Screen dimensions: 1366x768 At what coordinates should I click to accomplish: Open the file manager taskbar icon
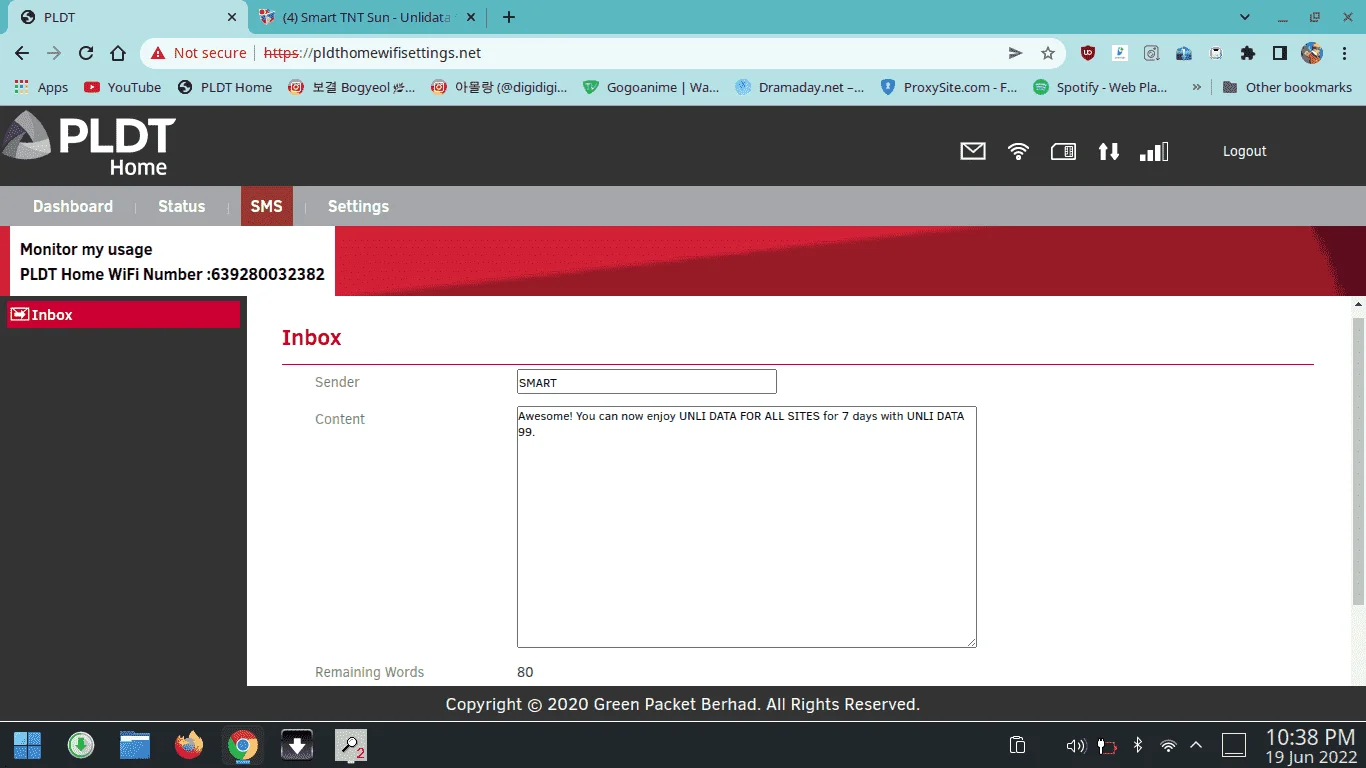point(135,745)
